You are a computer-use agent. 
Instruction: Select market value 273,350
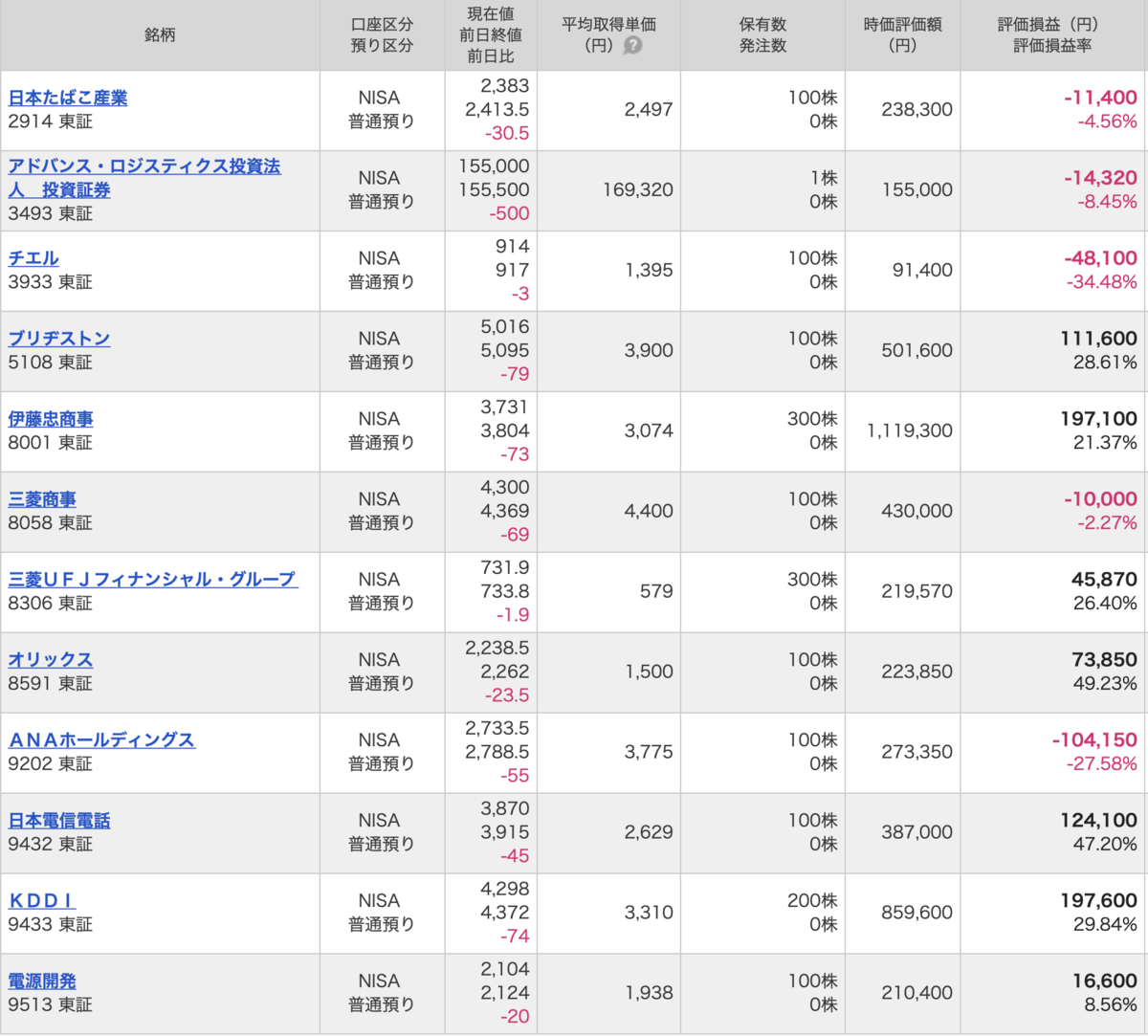point(916,752)
